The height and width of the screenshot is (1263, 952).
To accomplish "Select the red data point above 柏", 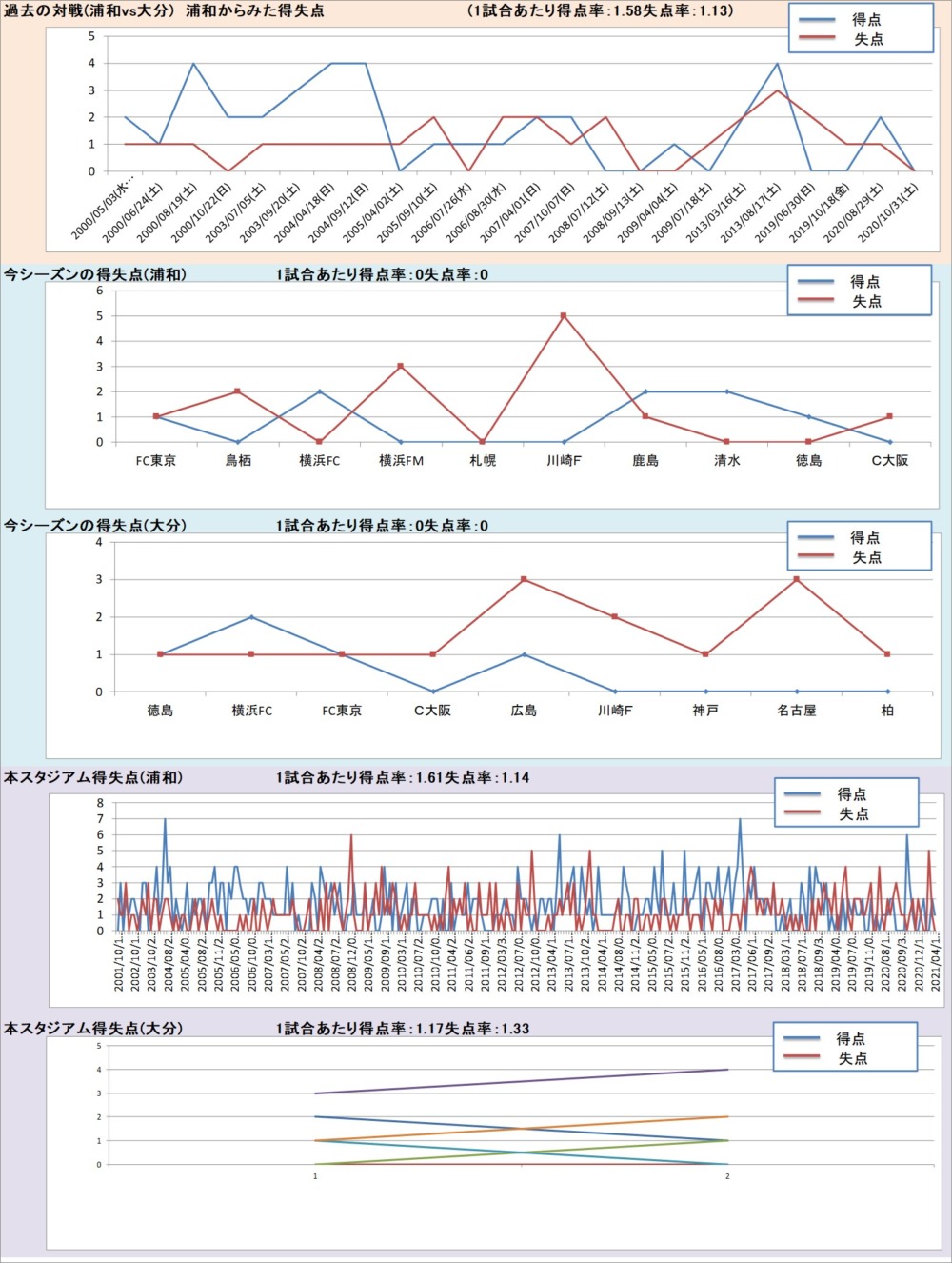I will [887, 654].
